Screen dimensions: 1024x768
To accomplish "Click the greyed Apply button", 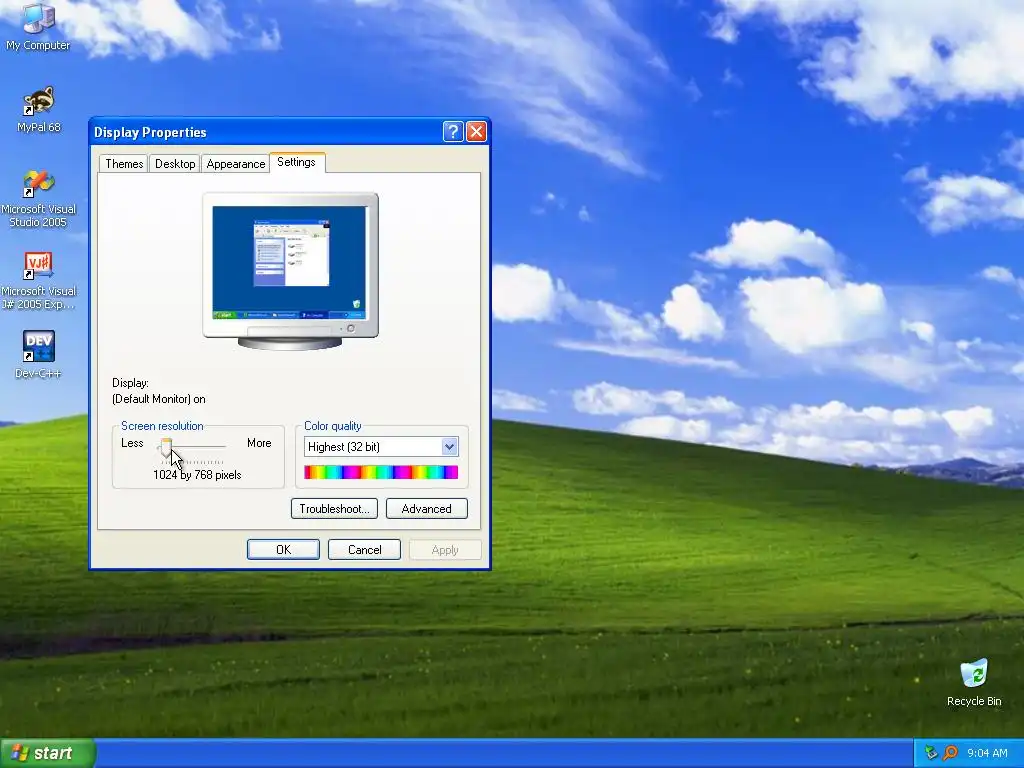I will 445,550.
